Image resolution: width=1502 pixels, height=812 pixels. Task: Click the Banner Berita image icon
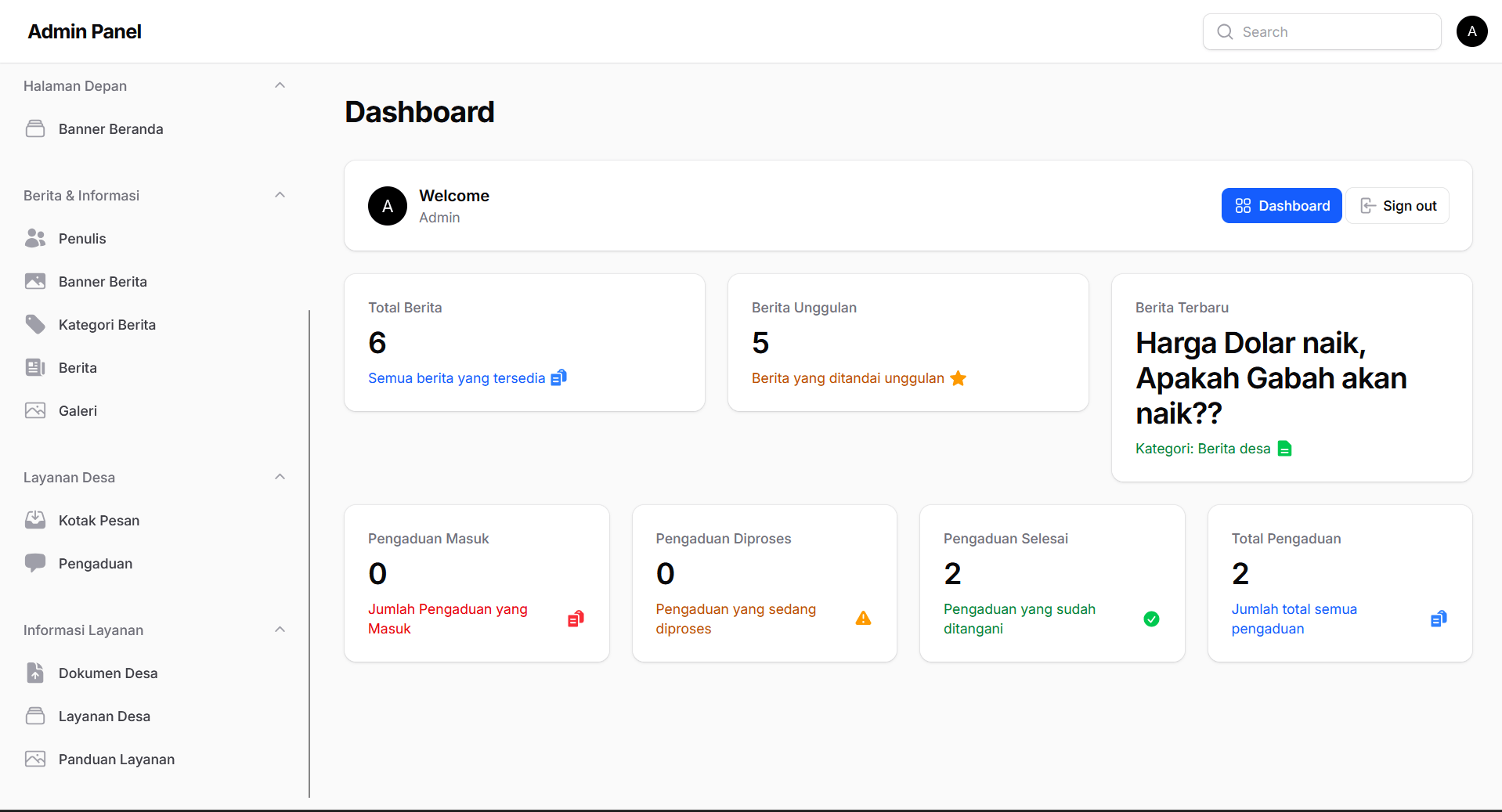(x=35, y=282)
